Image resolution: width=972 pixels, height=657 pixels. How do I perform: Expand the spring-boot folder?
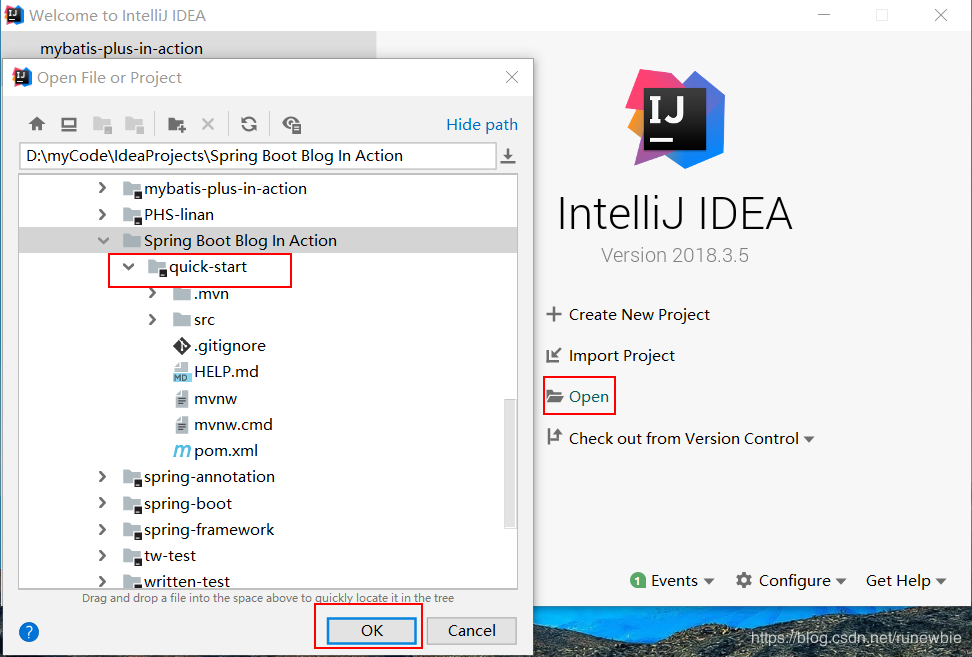click(x=103, y=503)
